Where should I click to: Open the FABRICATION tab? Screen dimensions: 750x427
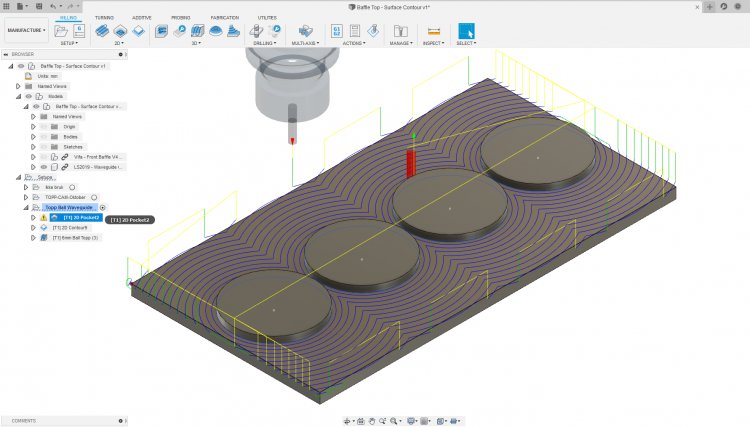[223, 18]
